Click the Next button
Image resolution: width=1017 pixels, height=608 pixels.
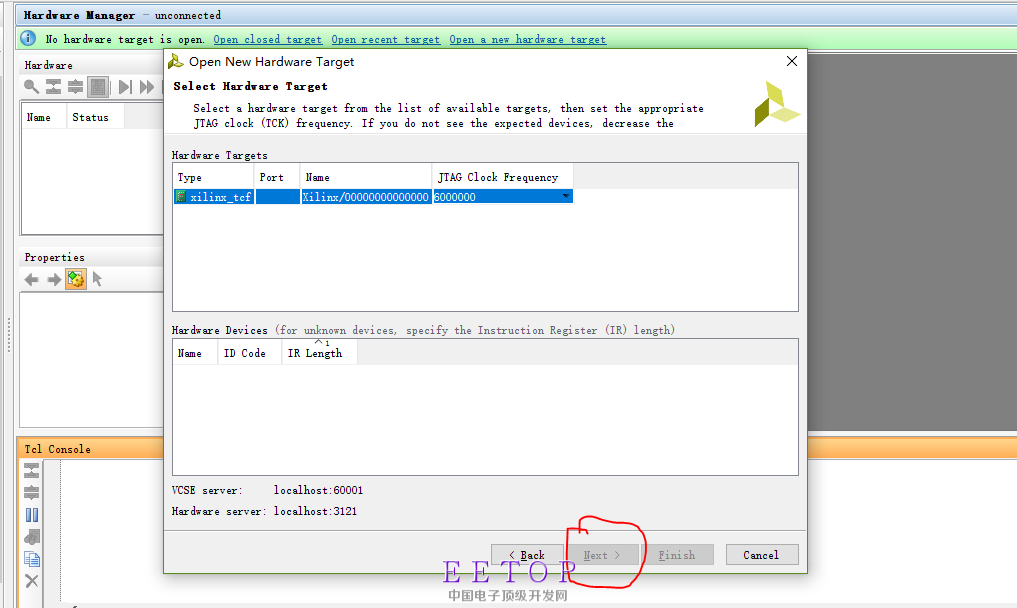603,555
